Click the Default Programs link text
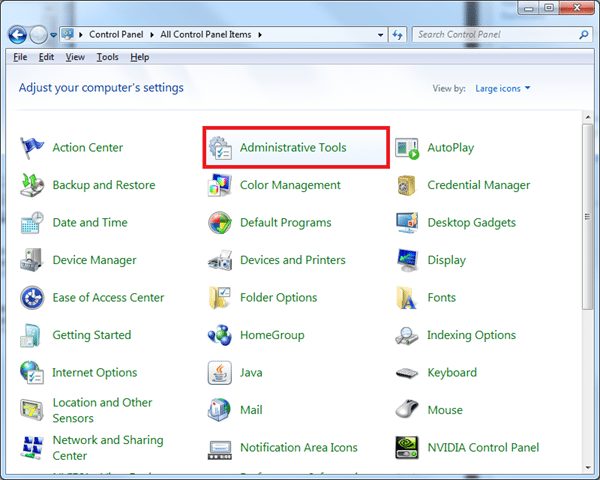Viewport: 600px width, 480px height. [286, 223]
